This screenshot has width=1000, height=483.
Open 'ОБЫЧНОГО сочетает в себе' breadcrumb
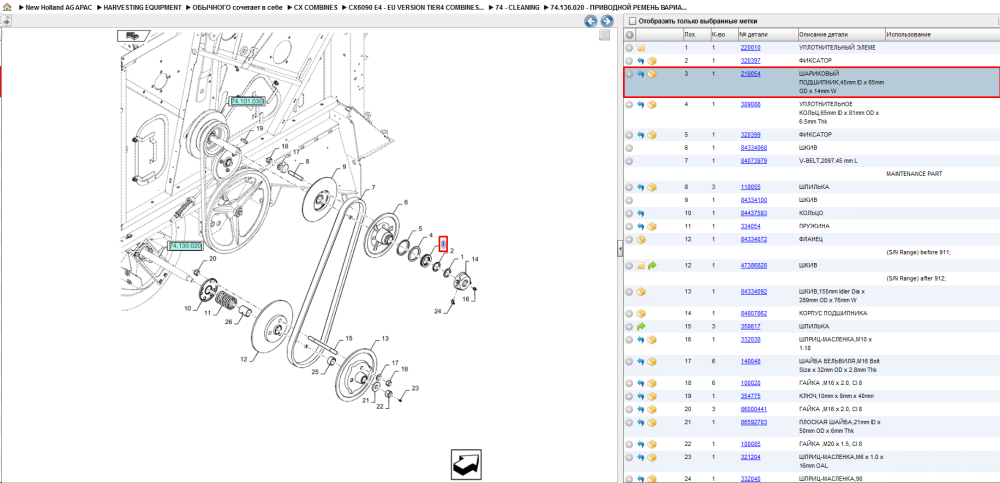pos(237,8)
